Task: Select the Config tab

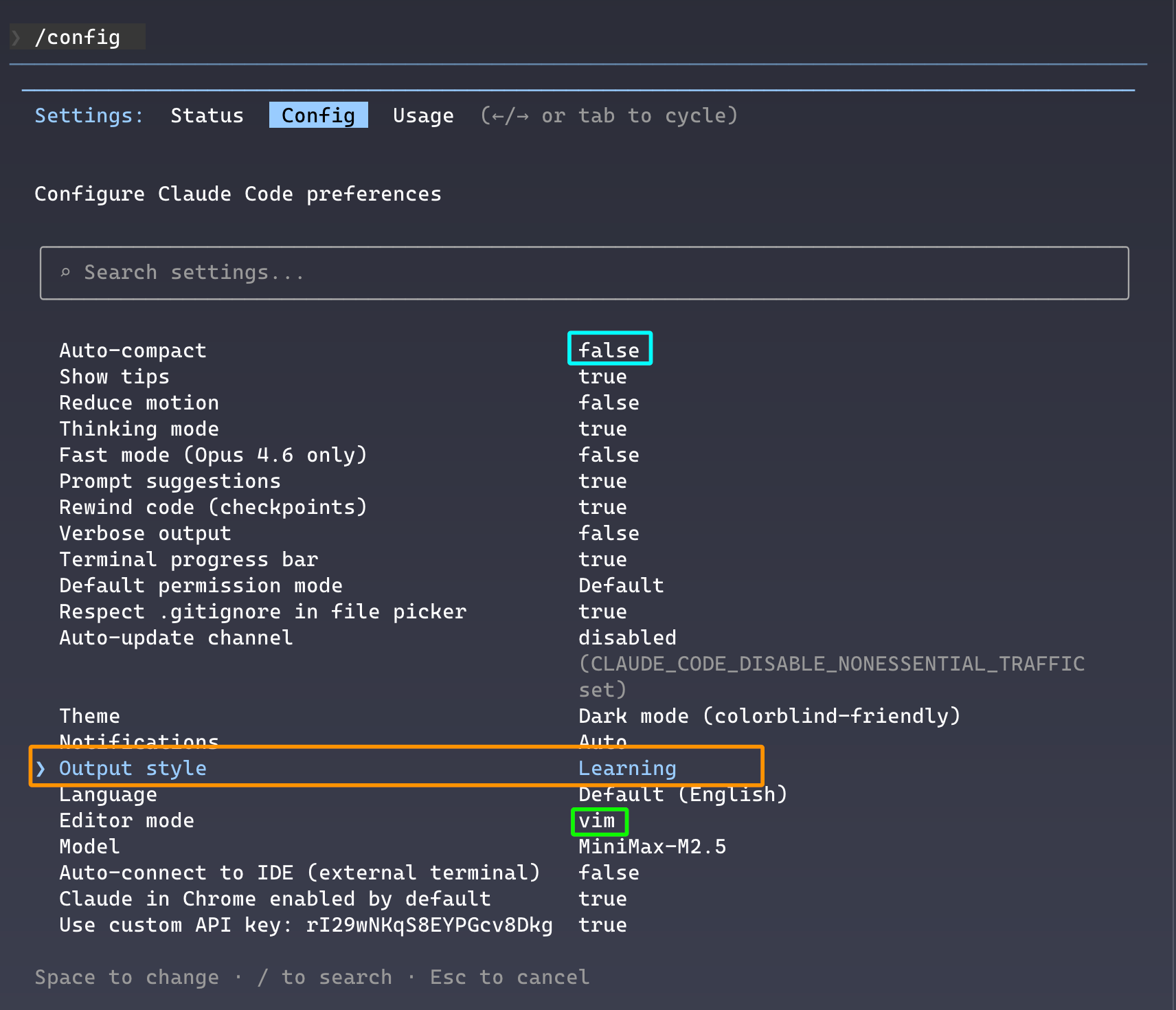Action: (x=318, y=115)
